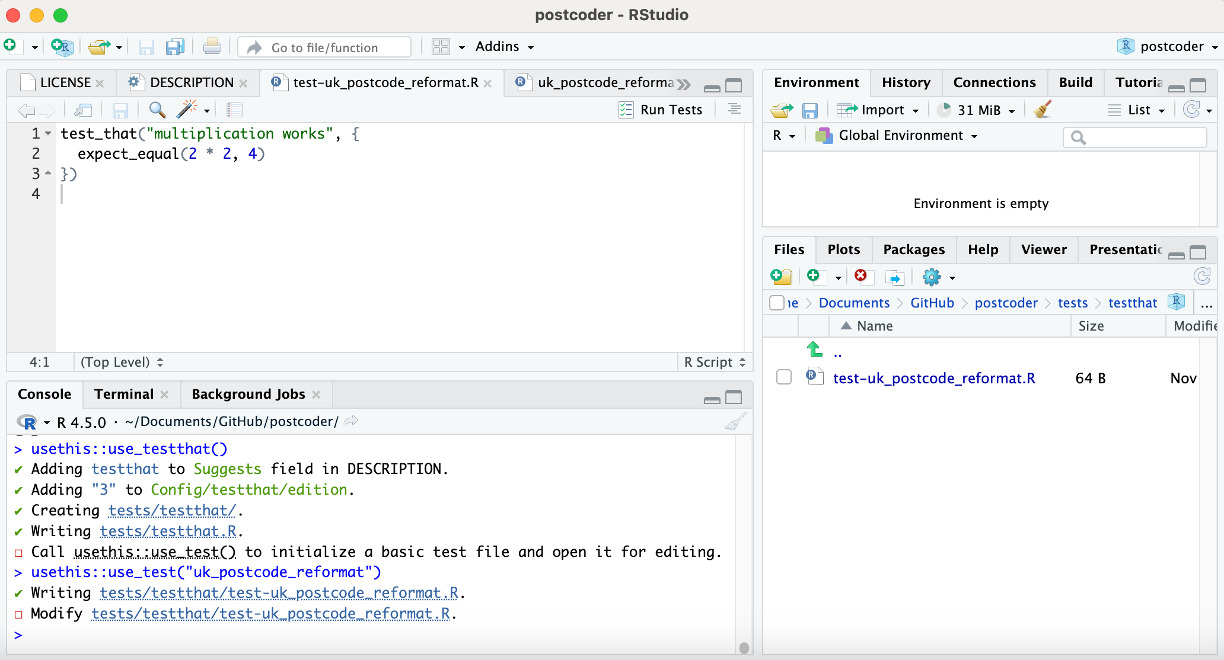Open the code tools magic wand
This screenshot has width=1224, height=660.
click(x=188, y=110)
